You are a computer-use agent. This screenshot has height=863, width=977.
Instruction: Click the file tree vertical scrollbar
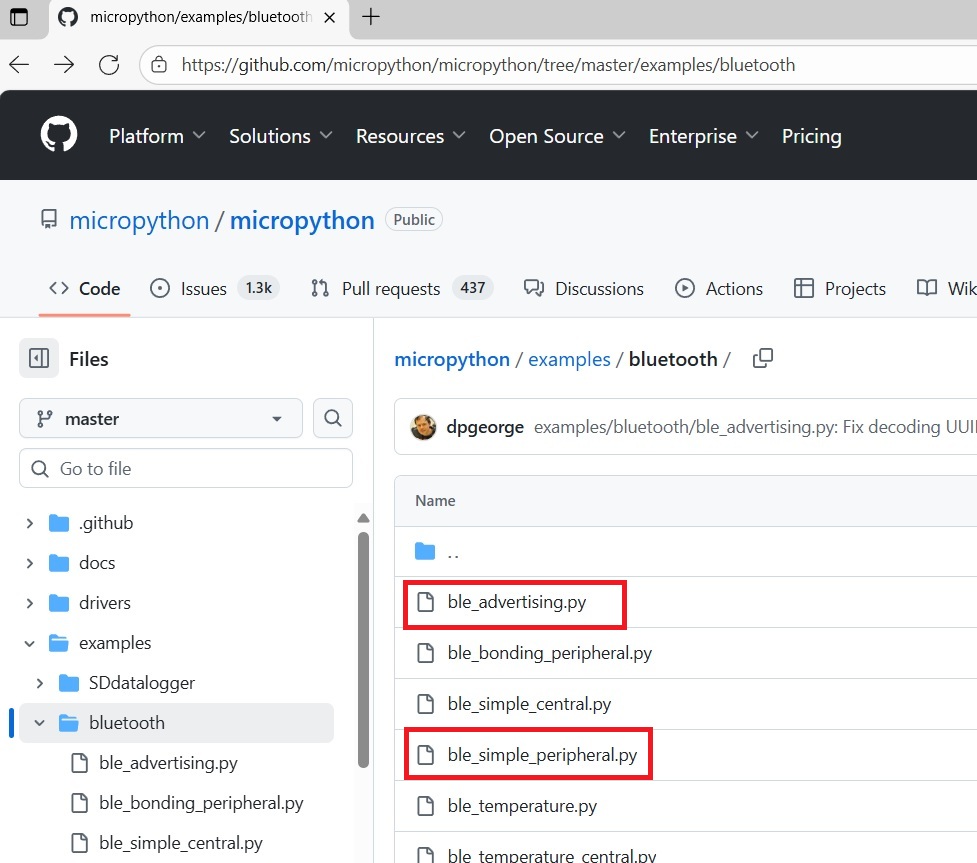[x=364, y=640]
